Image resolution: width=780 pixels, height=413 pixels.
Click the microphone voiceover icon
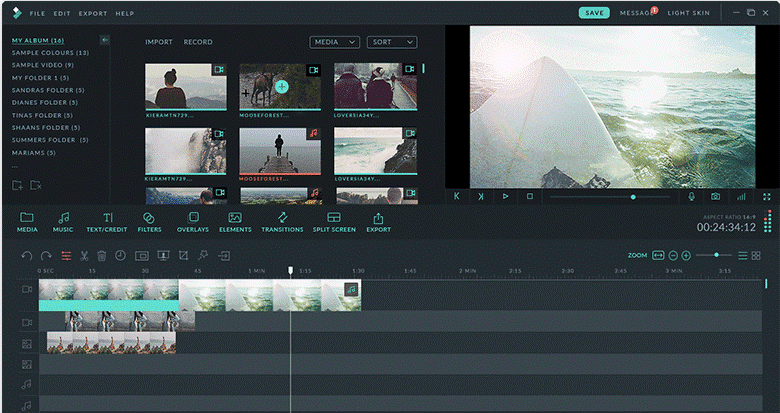pyautogui.click(x=691, y=196)
